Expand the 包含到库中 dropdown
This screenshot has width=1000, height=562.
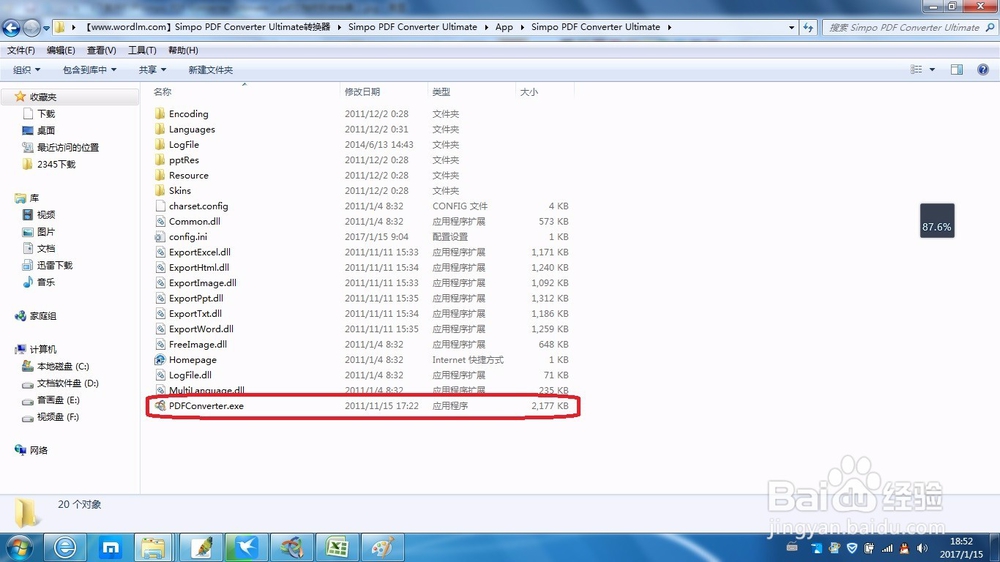89,70
